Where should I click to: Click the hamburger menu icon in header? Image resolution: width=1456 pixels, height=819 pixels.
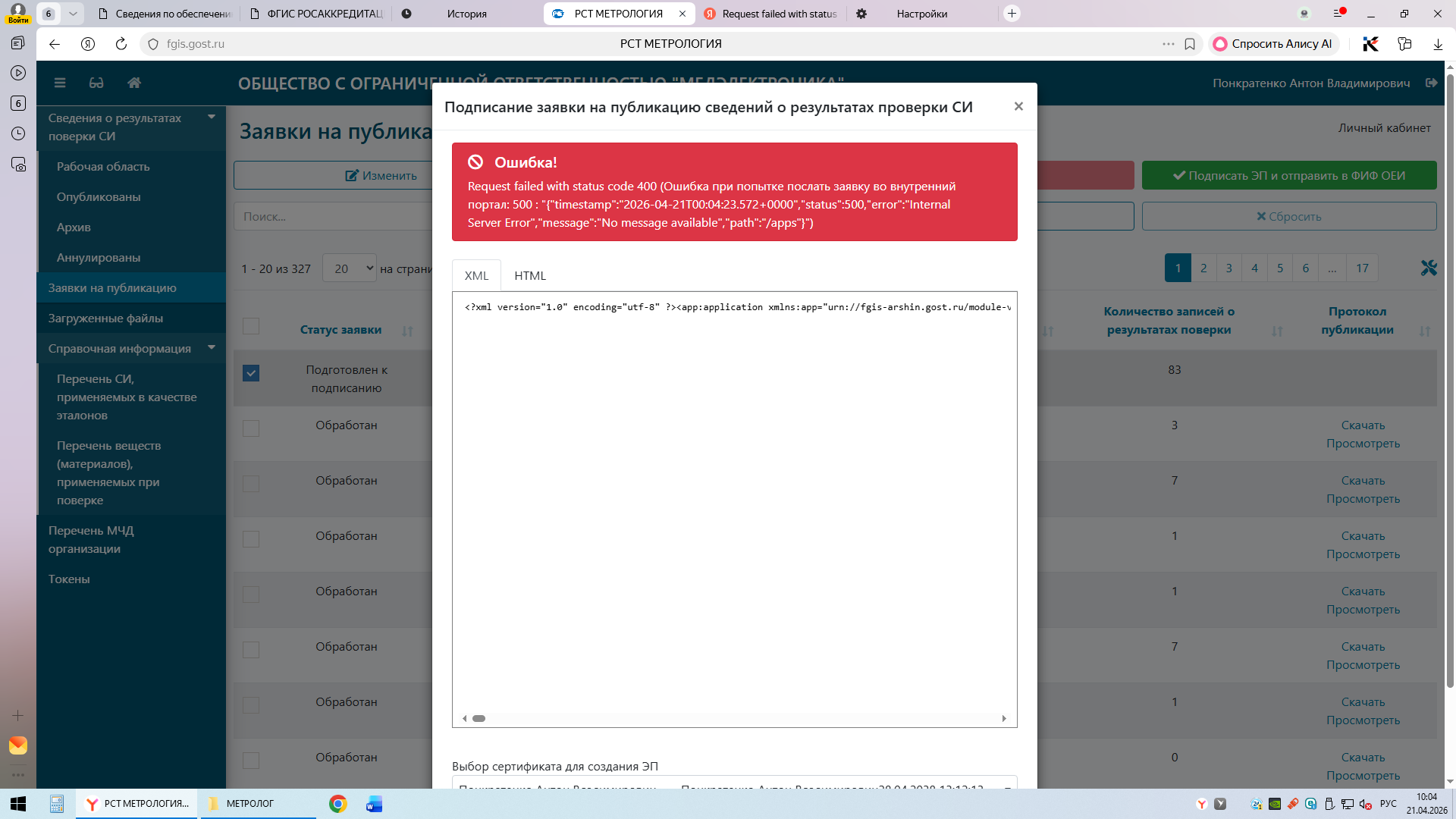[x=60, y=83]
